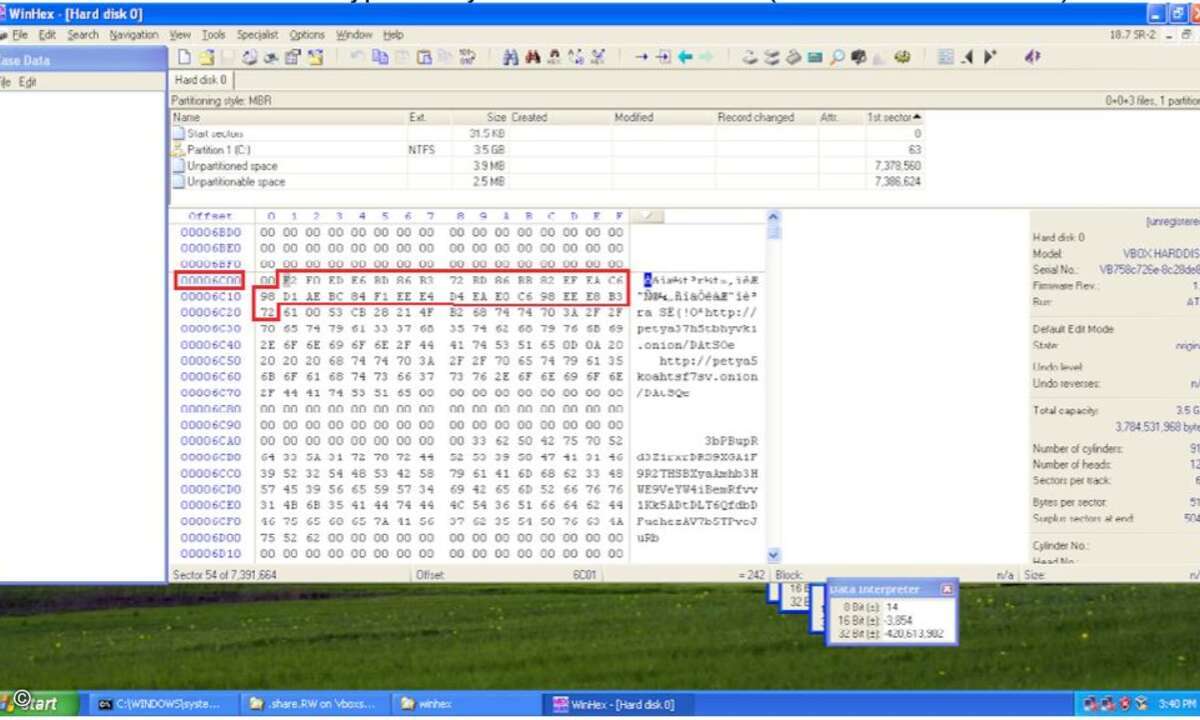Click the Start sectors file icon
This screenshot has height=720, width=1200.
tap(179, 133)
